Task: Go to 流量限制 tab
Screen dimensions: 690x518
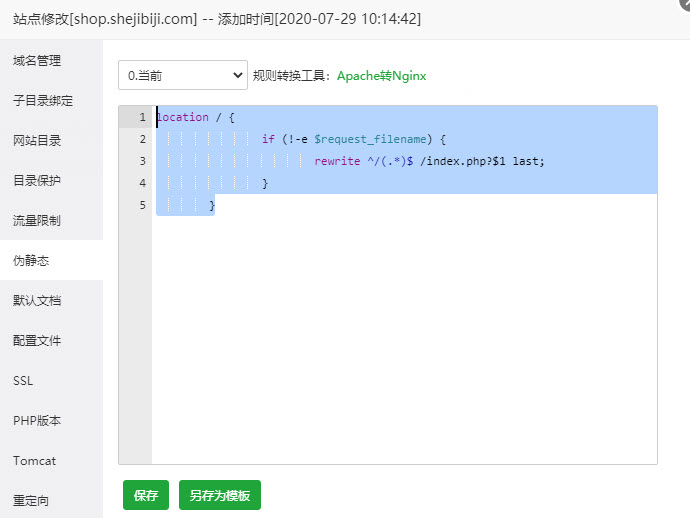Action: click(x=37, y=221)
